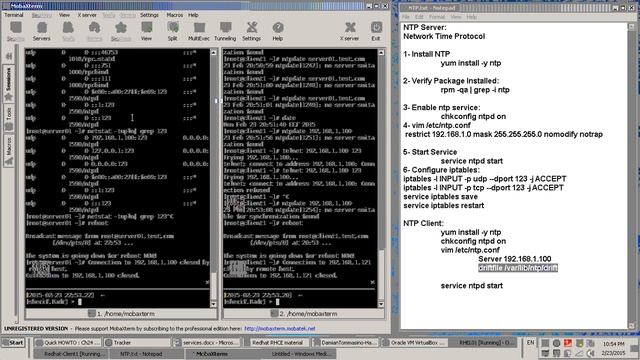The width and height of the screenshot is (640, 360).
Task: Click 'rpm -qa | grep -i ntp' line
Action: pos(475,90)
